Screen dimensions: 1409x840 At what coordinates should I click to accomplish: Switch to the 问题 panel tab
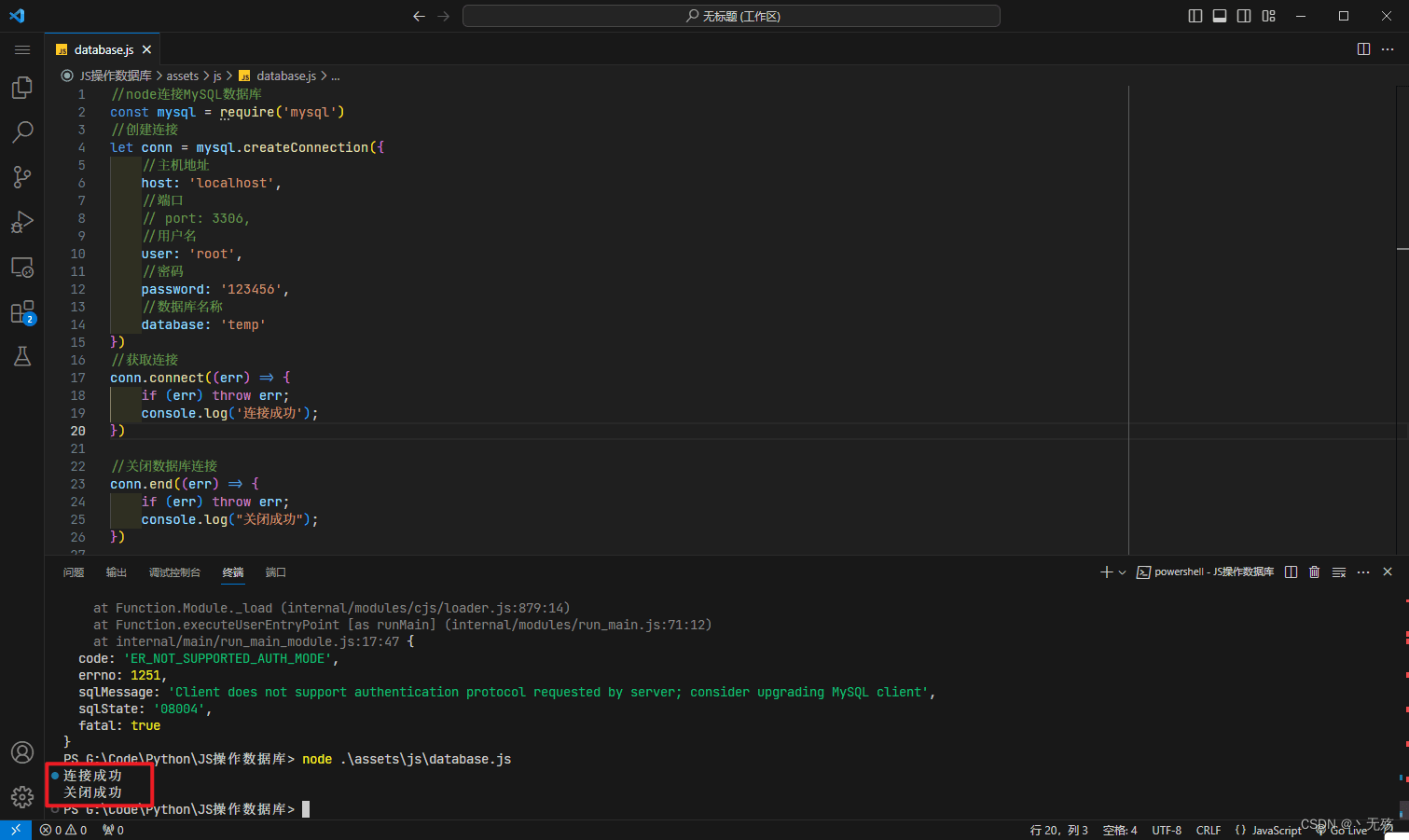pos(74,572)
